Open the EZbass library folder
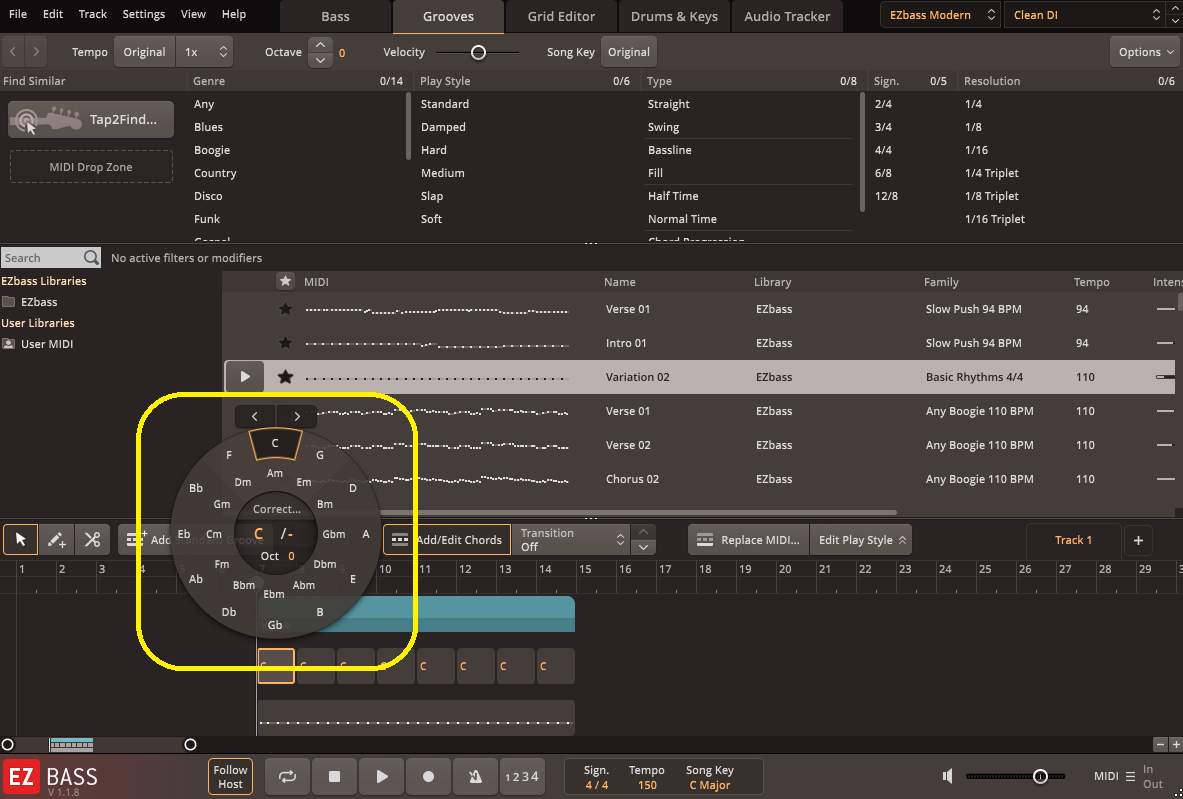 click(x=30, y=302)
